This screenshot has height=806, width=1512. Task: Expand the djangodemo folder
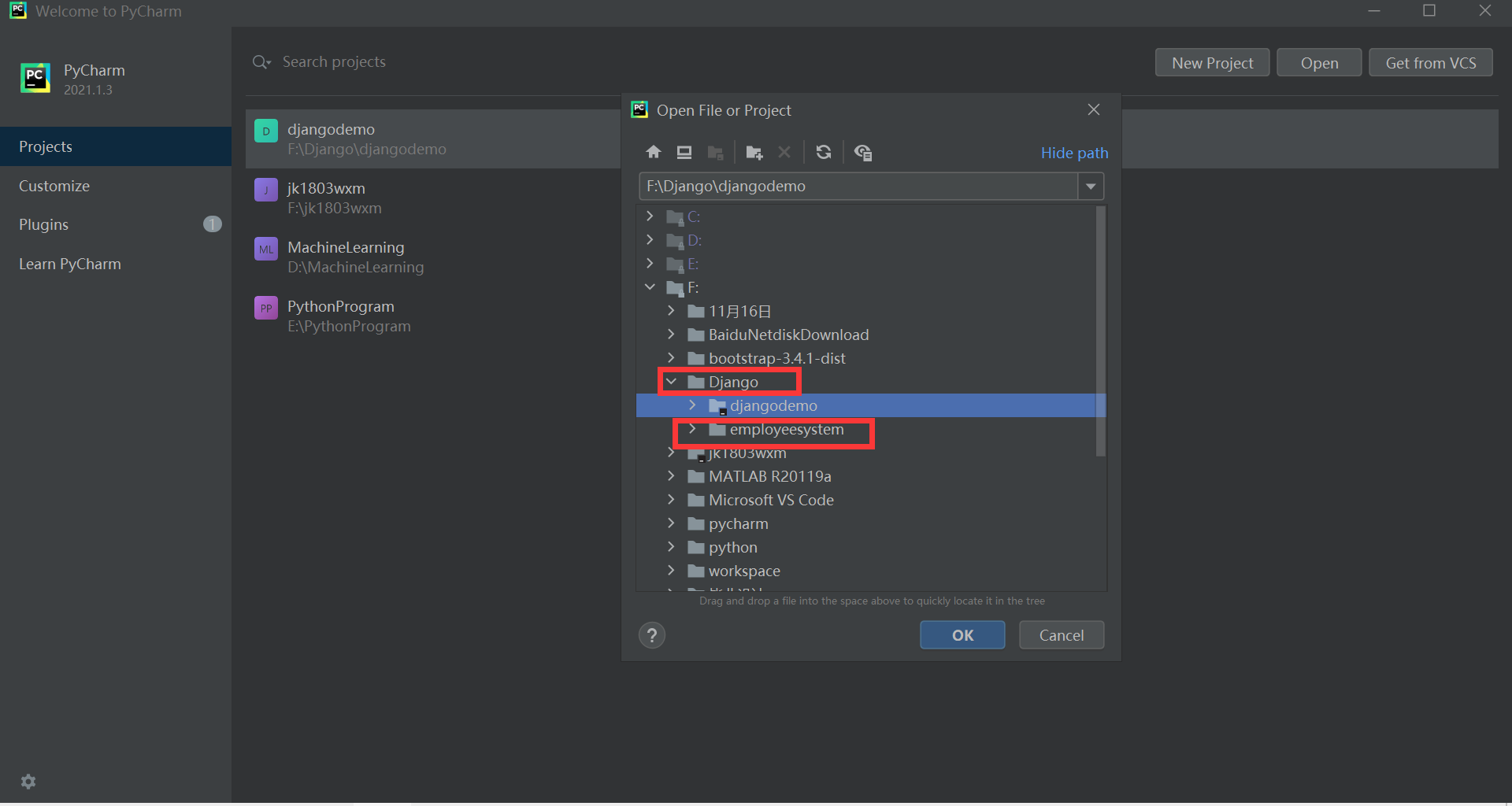(692, 405)
